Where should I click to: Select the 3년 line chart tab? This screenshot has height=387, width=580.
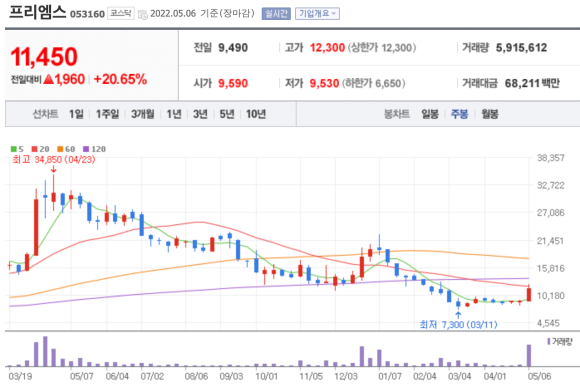[200, 114]
